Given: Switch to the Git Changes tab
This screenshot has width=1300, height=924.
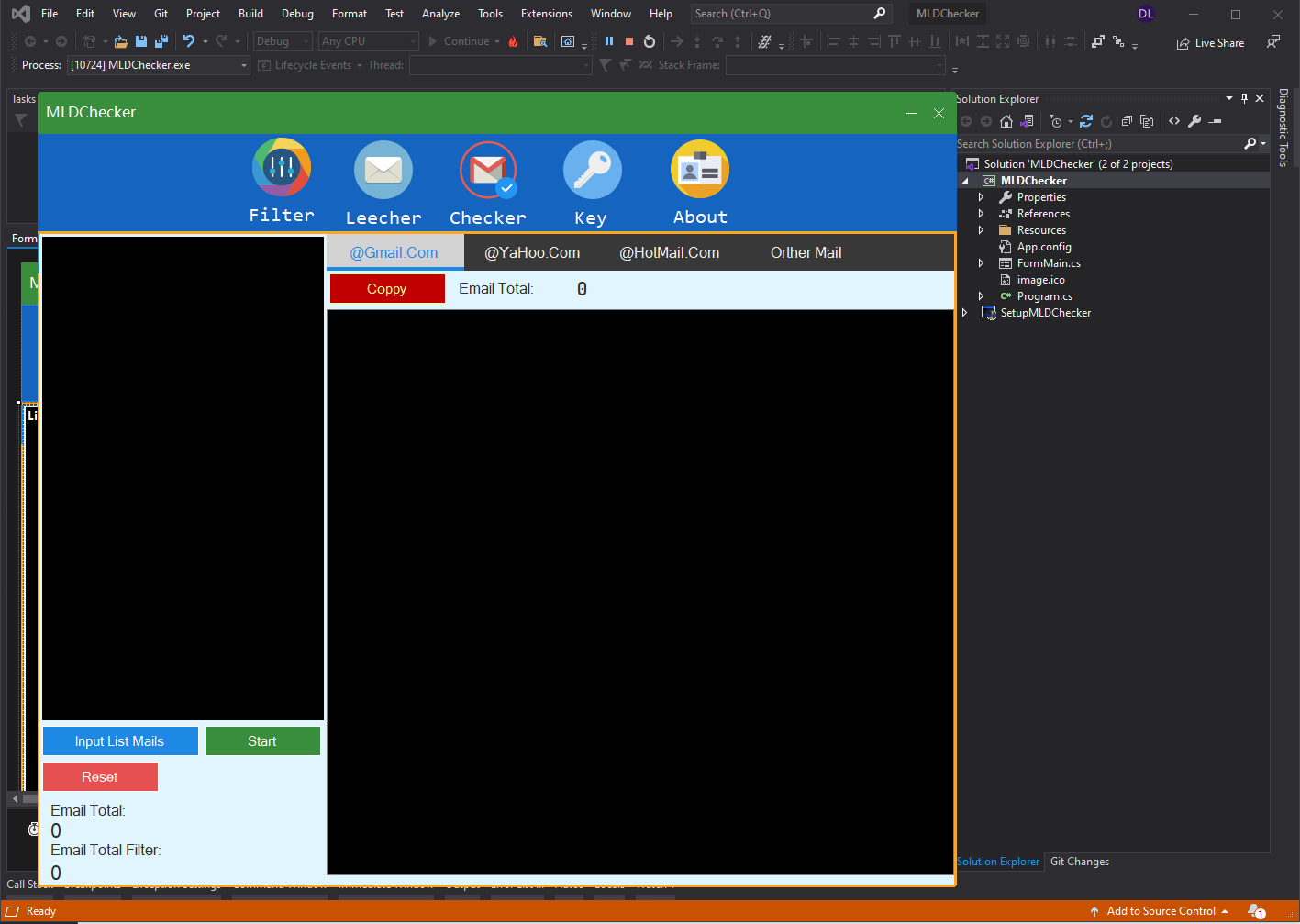Looking at the screenshot, I should point(1080,862).
